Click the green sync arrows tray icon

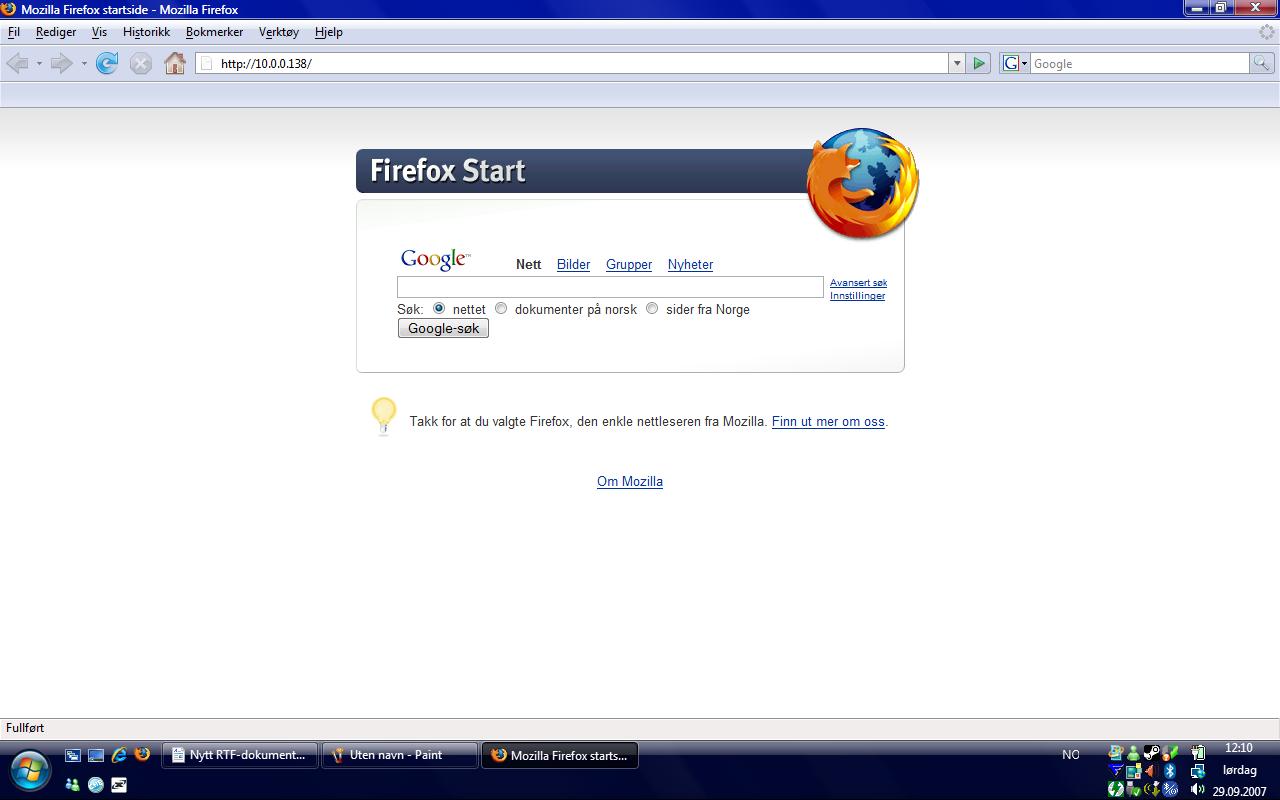(x=1116, y=789)
